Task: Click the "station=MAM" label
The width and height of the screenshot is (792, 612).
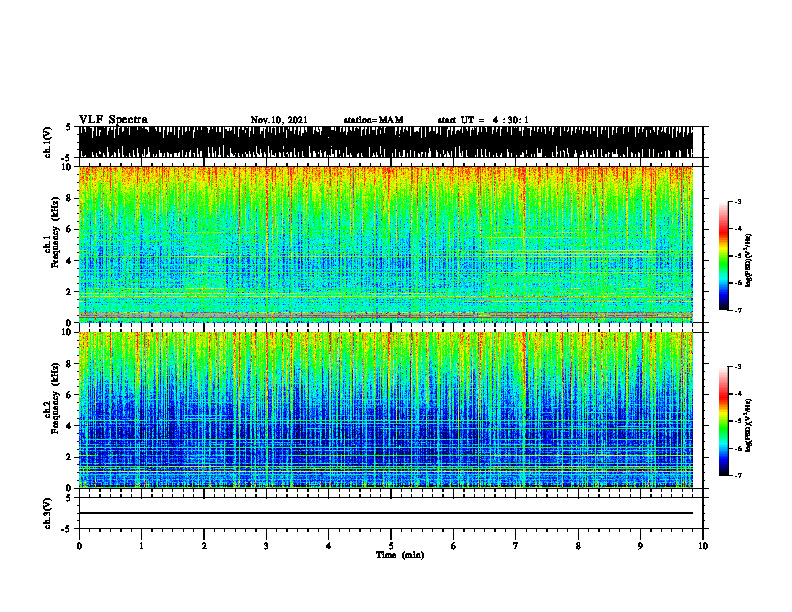Action: coord(373,120)
